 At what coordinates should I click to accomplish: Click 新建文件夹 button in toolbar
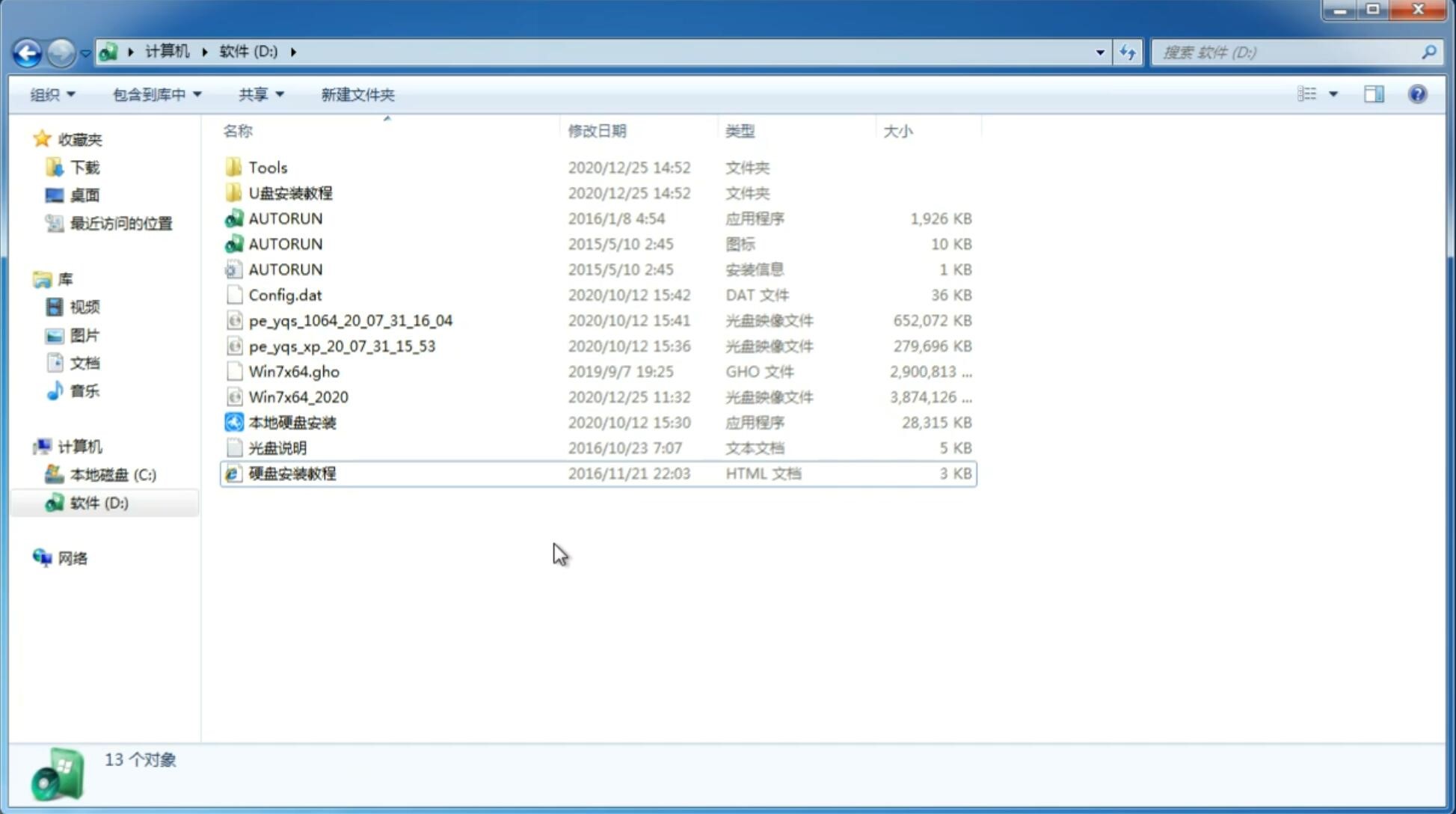click(x=358, y=94)
